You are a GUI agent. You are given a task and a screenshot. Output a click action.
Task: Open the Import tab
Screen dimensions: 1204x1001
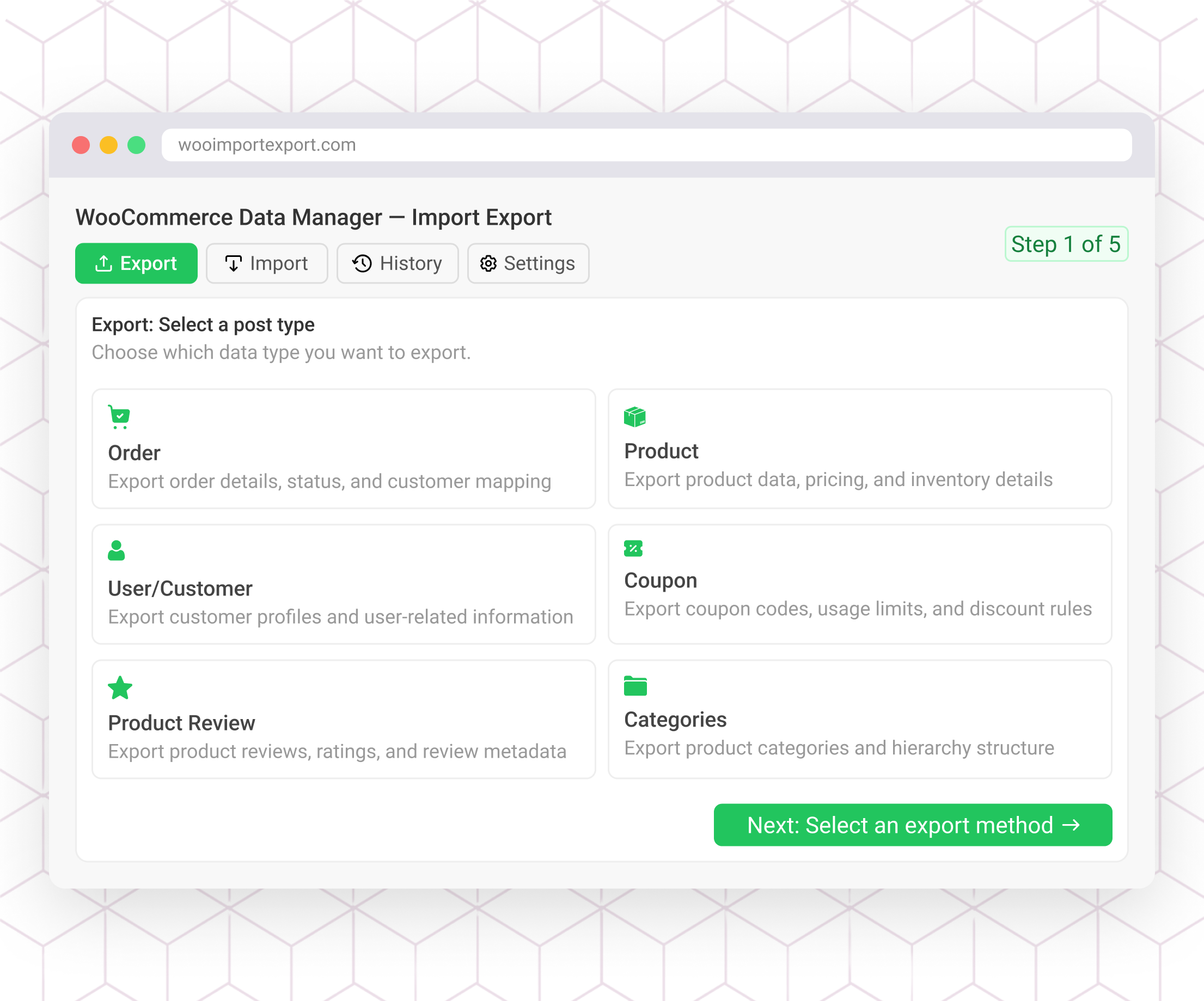(x=267, y=263)
